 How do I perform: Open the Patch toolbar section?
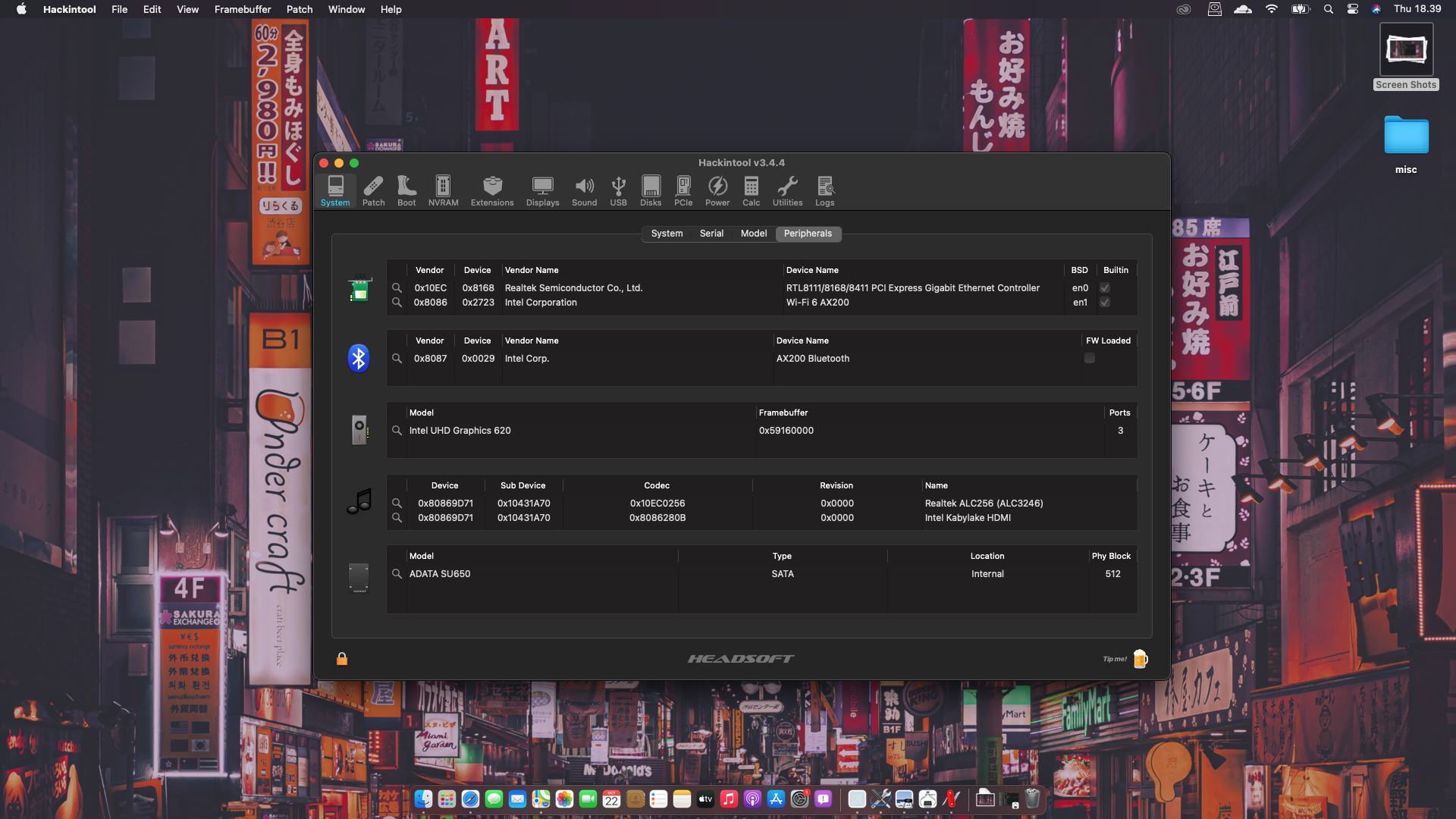(x=373, y=190)
